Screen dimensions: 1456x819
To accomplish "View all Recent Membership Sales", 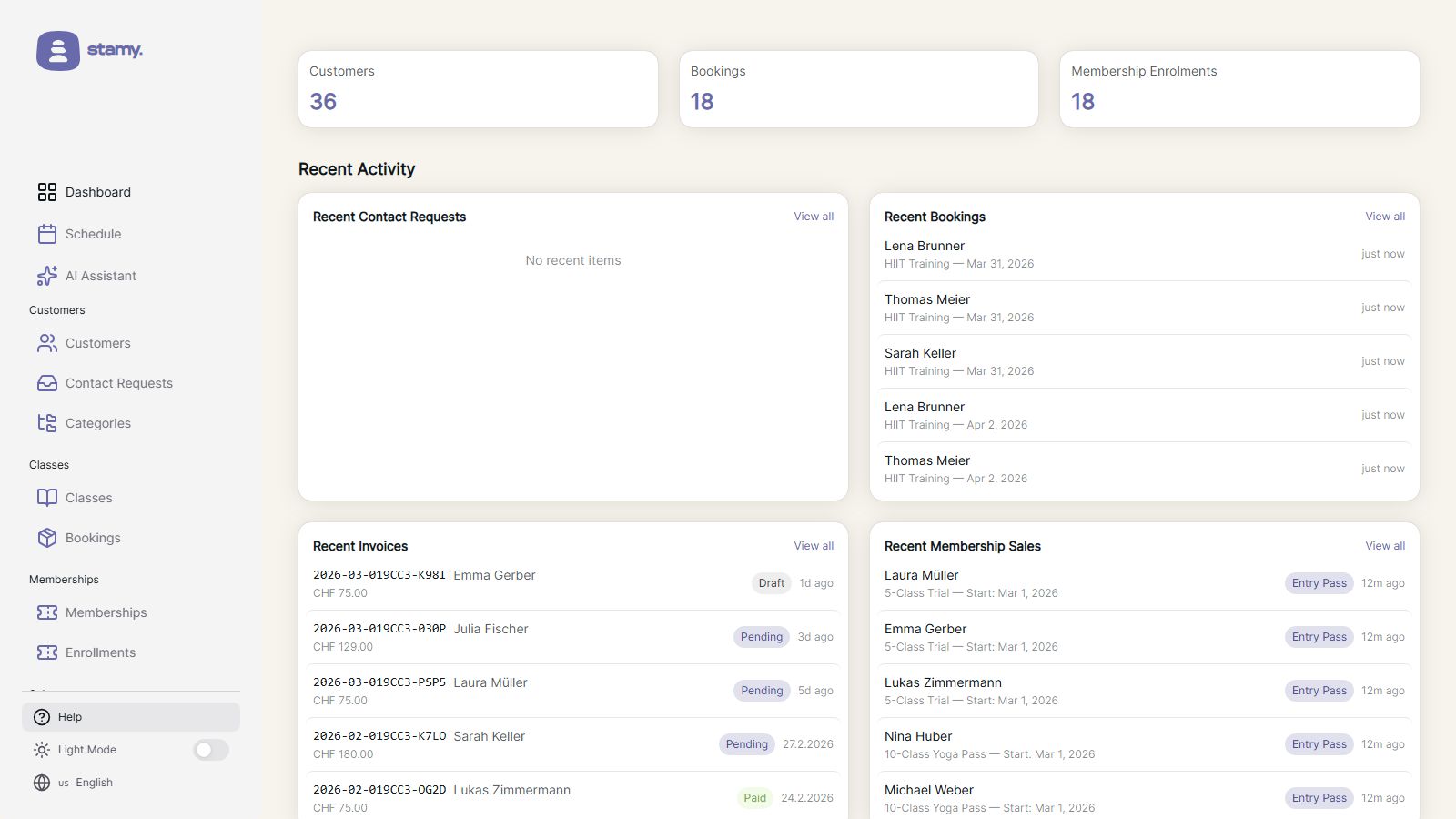I will click(x=1384, y=546).
